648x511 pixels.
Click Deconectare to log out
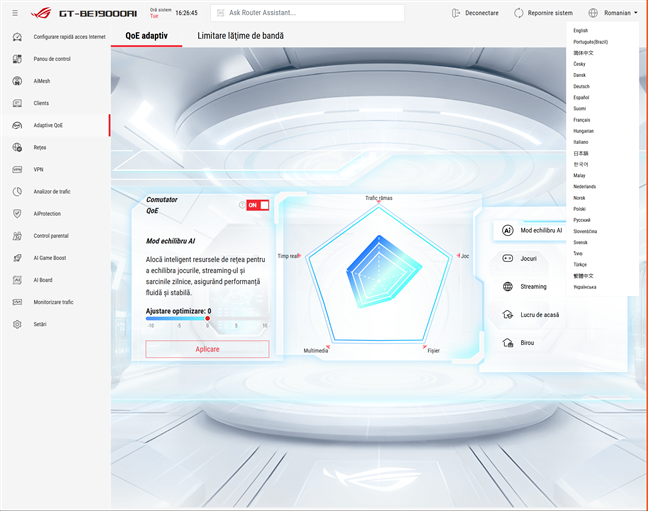point(475,13)
